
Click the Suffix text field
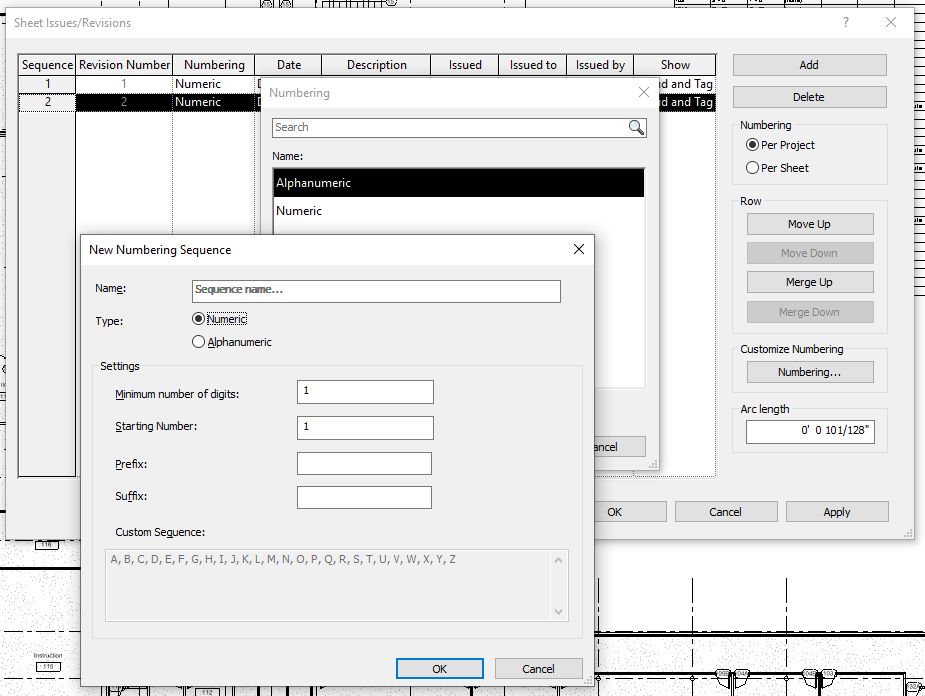[364, 497]
